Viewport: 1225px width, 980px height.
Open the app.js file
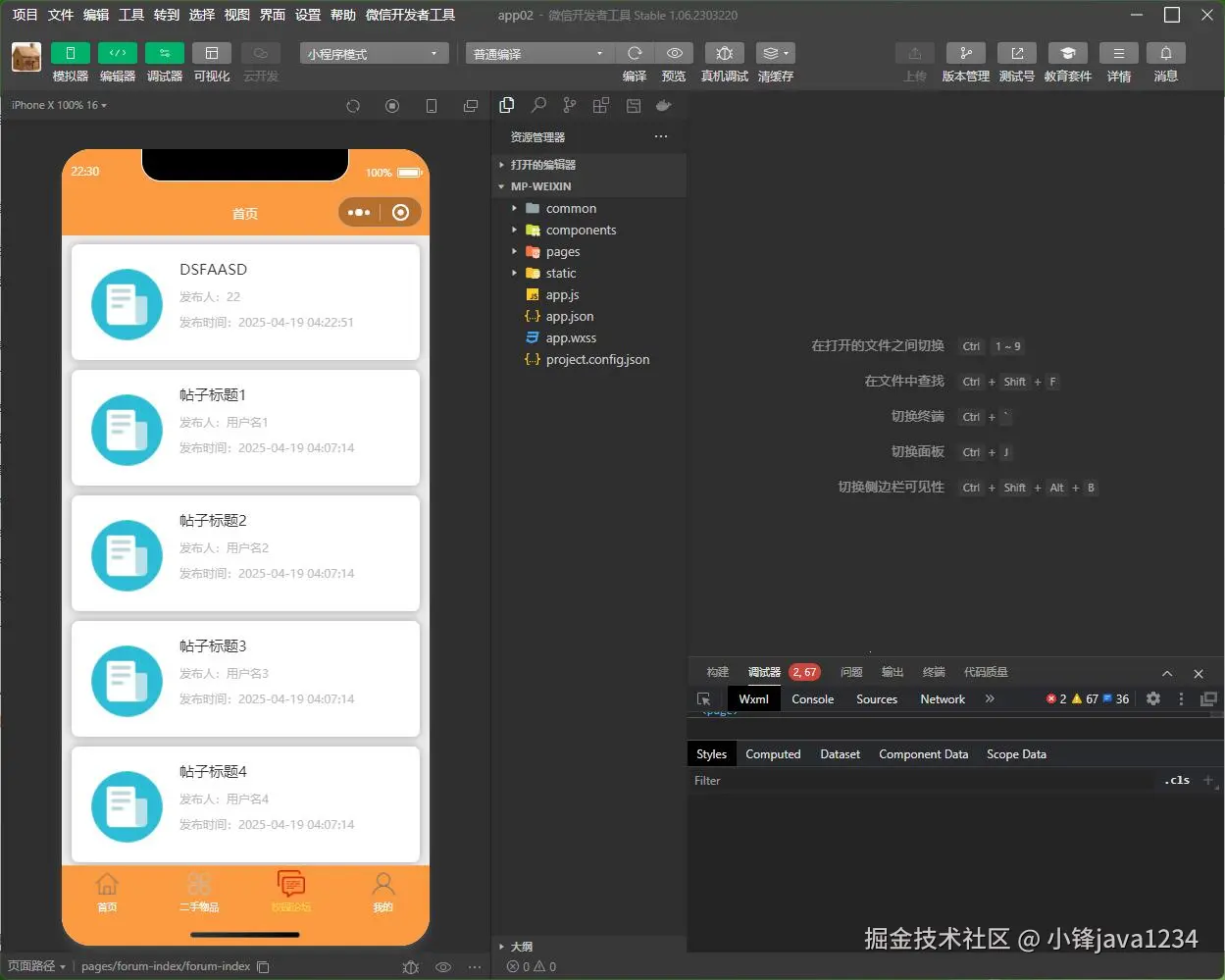(x=588, y=294)
